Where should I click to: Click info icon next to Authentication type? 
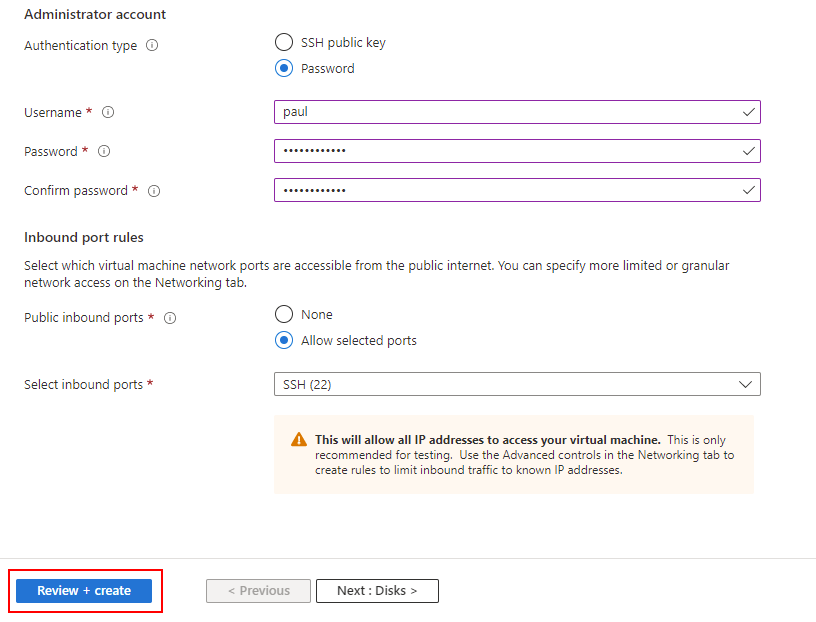coord(152,46)
